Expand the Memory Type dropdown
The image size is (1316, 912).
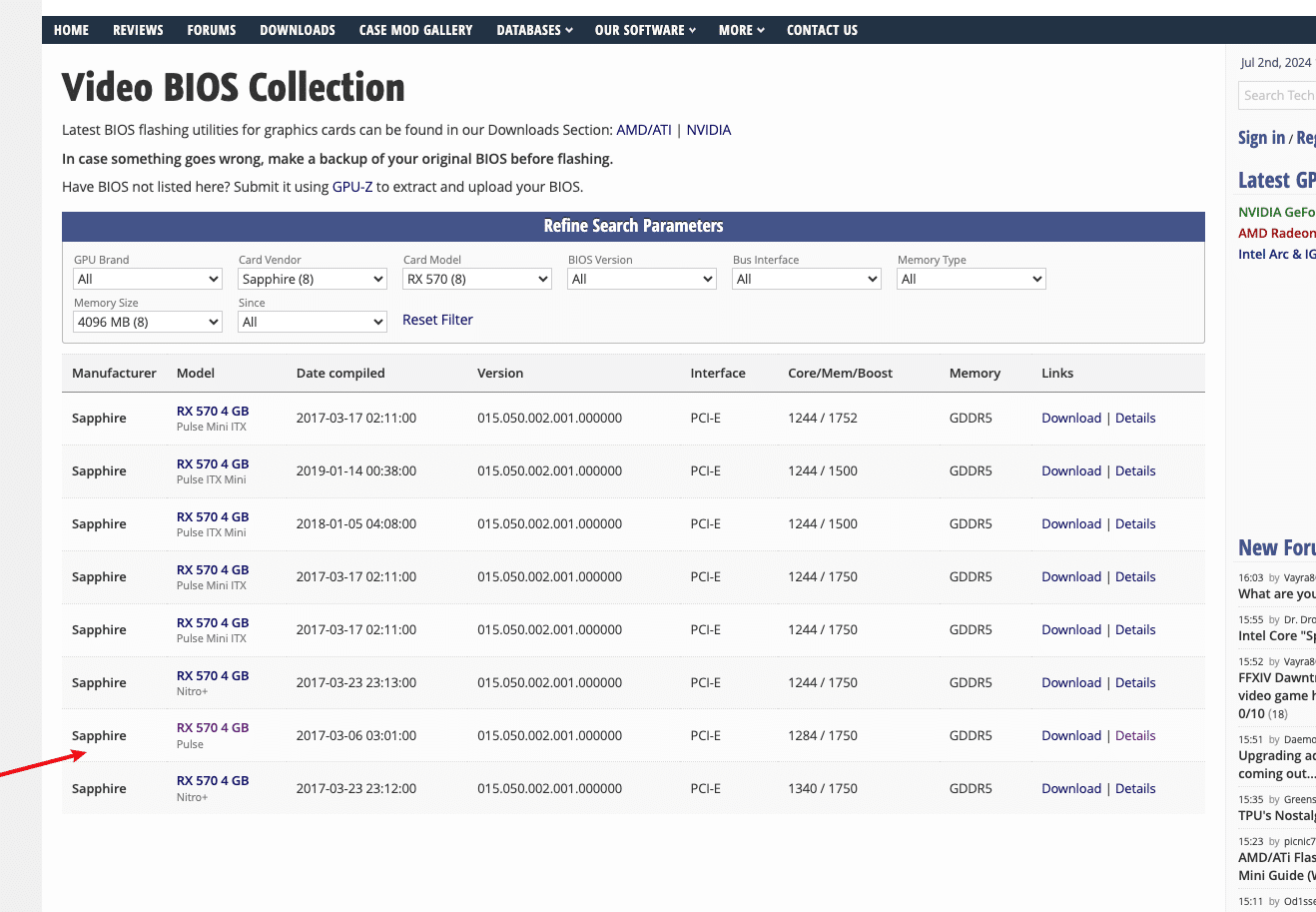pos(971,279)
